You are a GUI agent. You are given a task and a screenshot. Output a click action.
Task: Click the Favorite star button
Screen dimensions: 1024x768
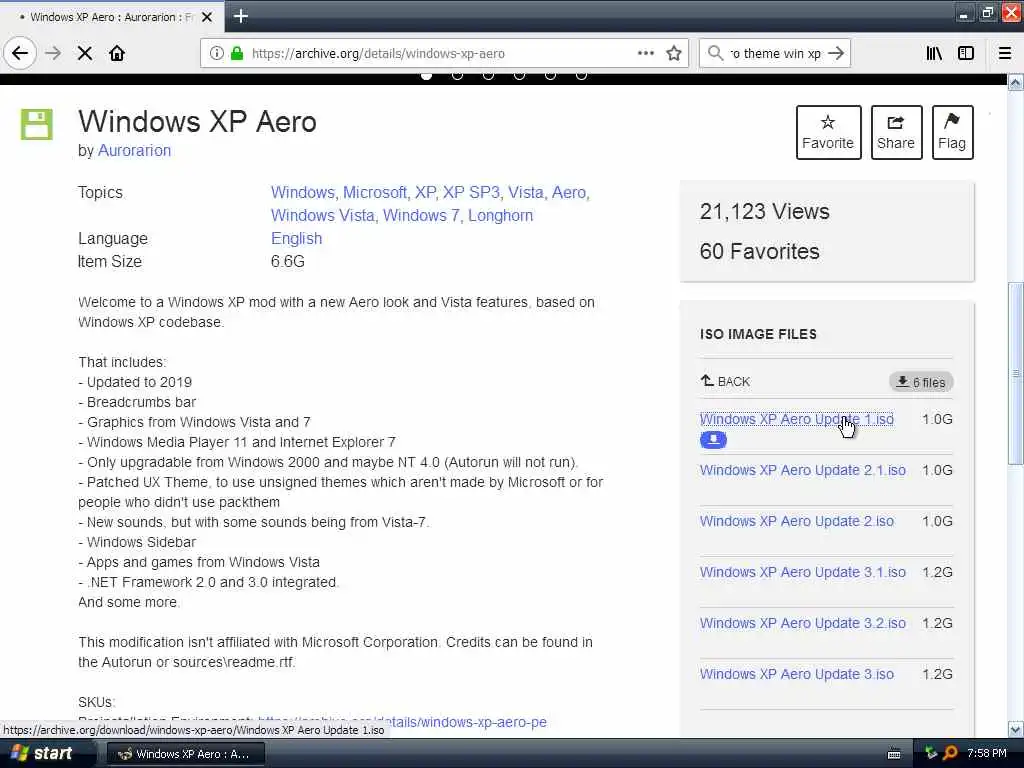coord(828,132)
